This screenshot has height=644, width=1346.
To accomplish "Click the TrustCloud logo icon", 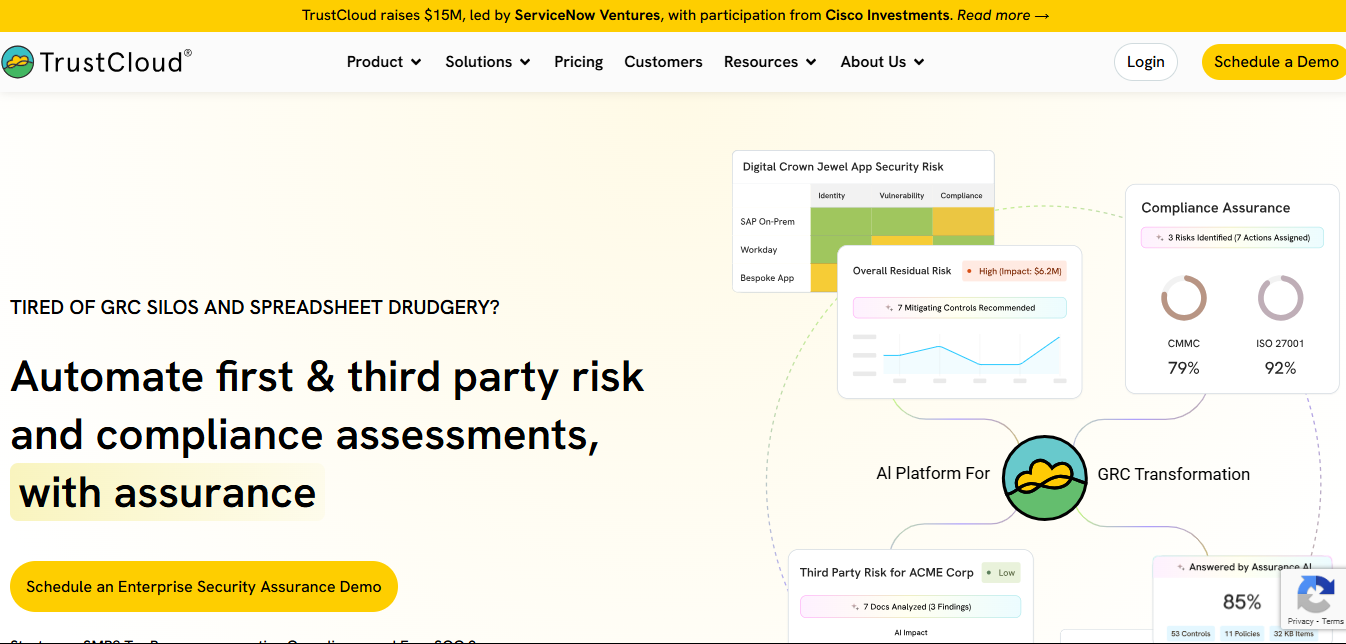I will (x=18, y=62).
